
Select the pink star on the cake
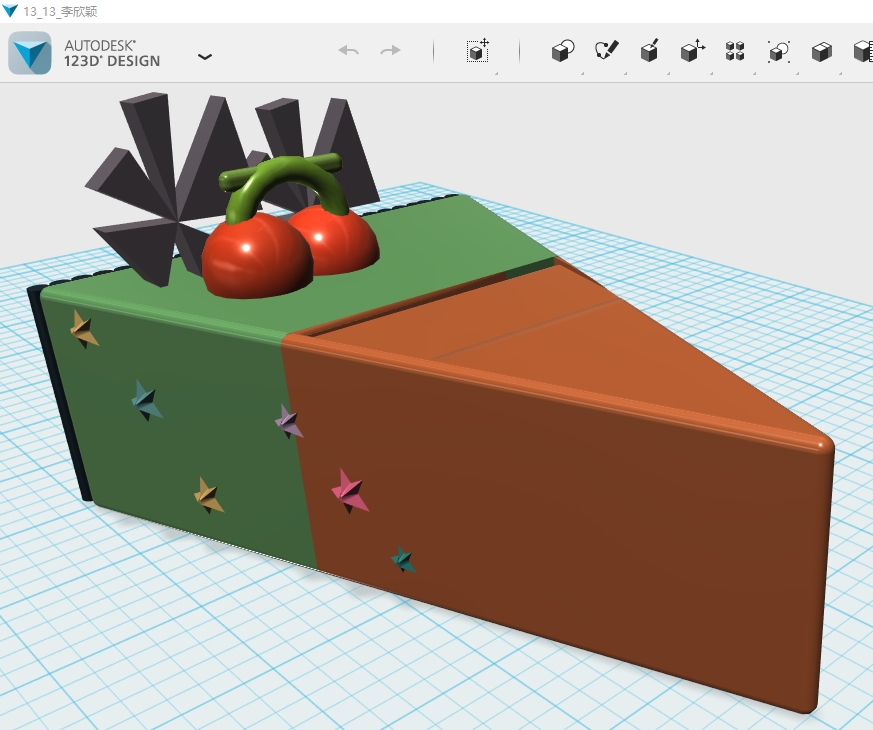350,491
